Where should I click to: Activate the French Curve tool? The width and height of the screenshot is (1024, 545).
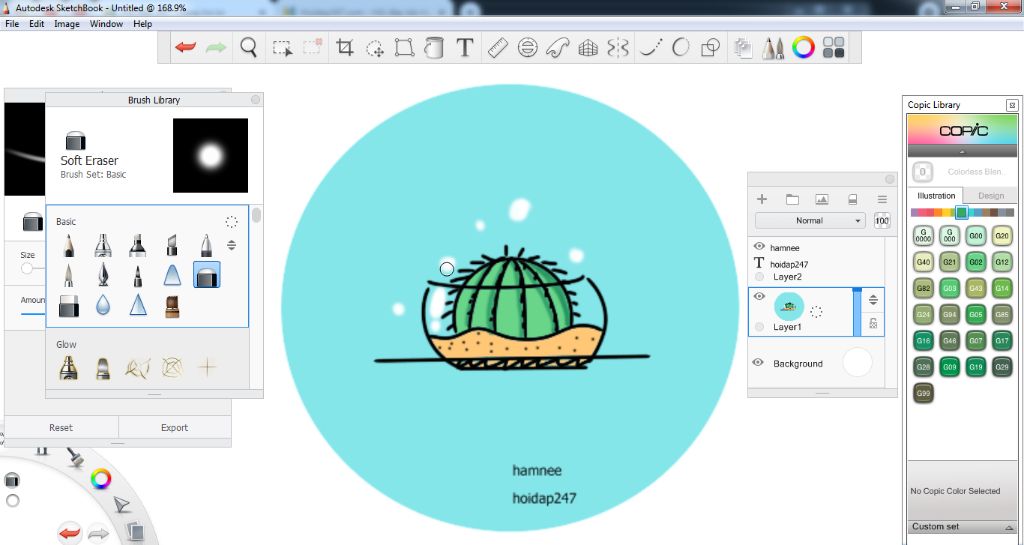pyautogui.click(x=557, y=47)
